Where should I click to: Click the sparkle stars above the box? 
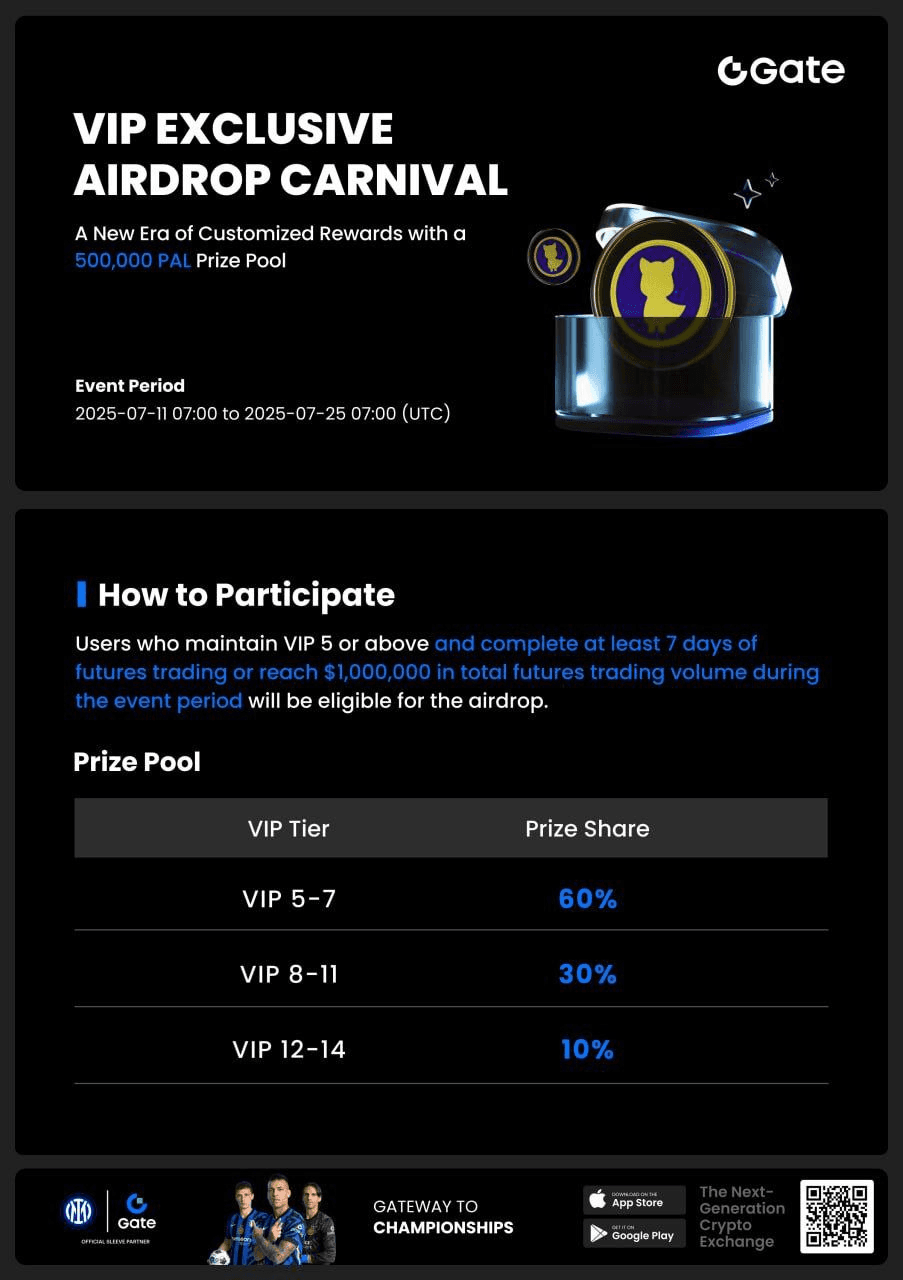[x=755, y=190]
